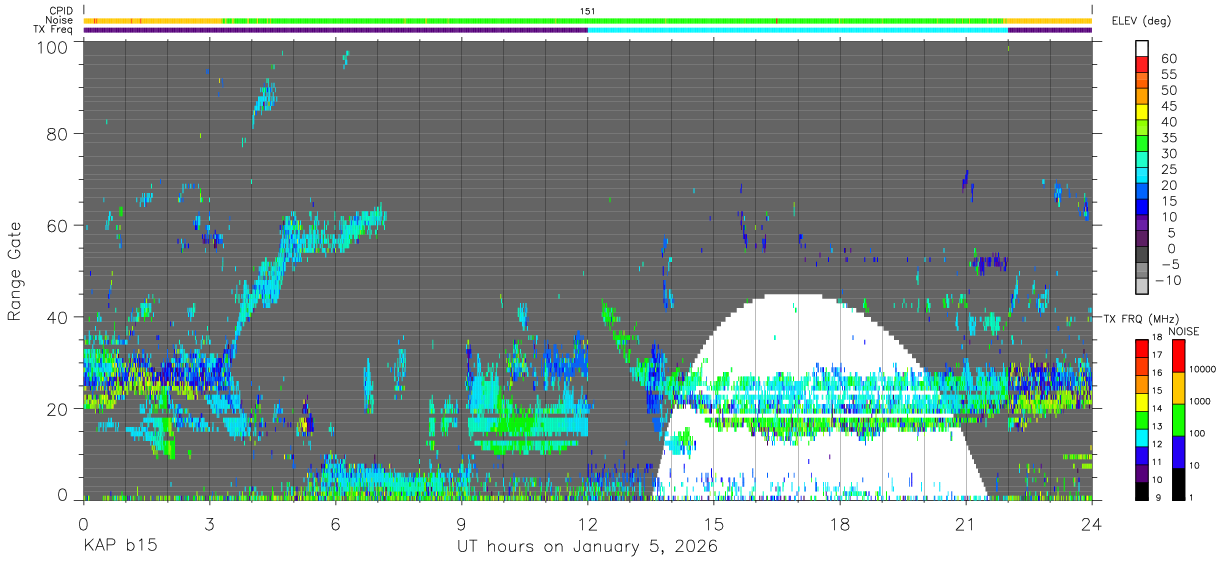Click the "Range Gate" y-axis title
1228x567 pixels.
[15, 271]
